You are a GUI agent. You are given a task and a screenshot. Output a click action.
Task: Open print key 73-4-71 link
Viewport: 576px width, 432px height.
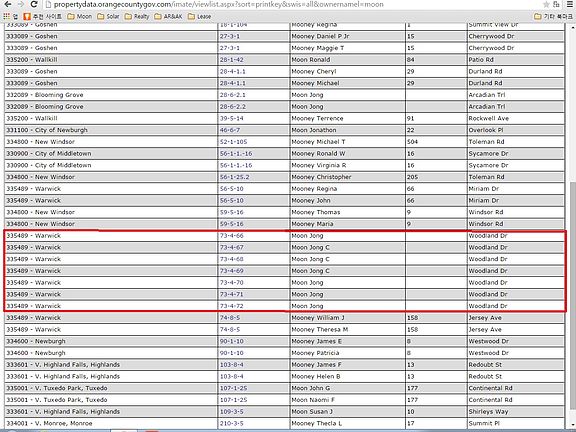(231, 294)
